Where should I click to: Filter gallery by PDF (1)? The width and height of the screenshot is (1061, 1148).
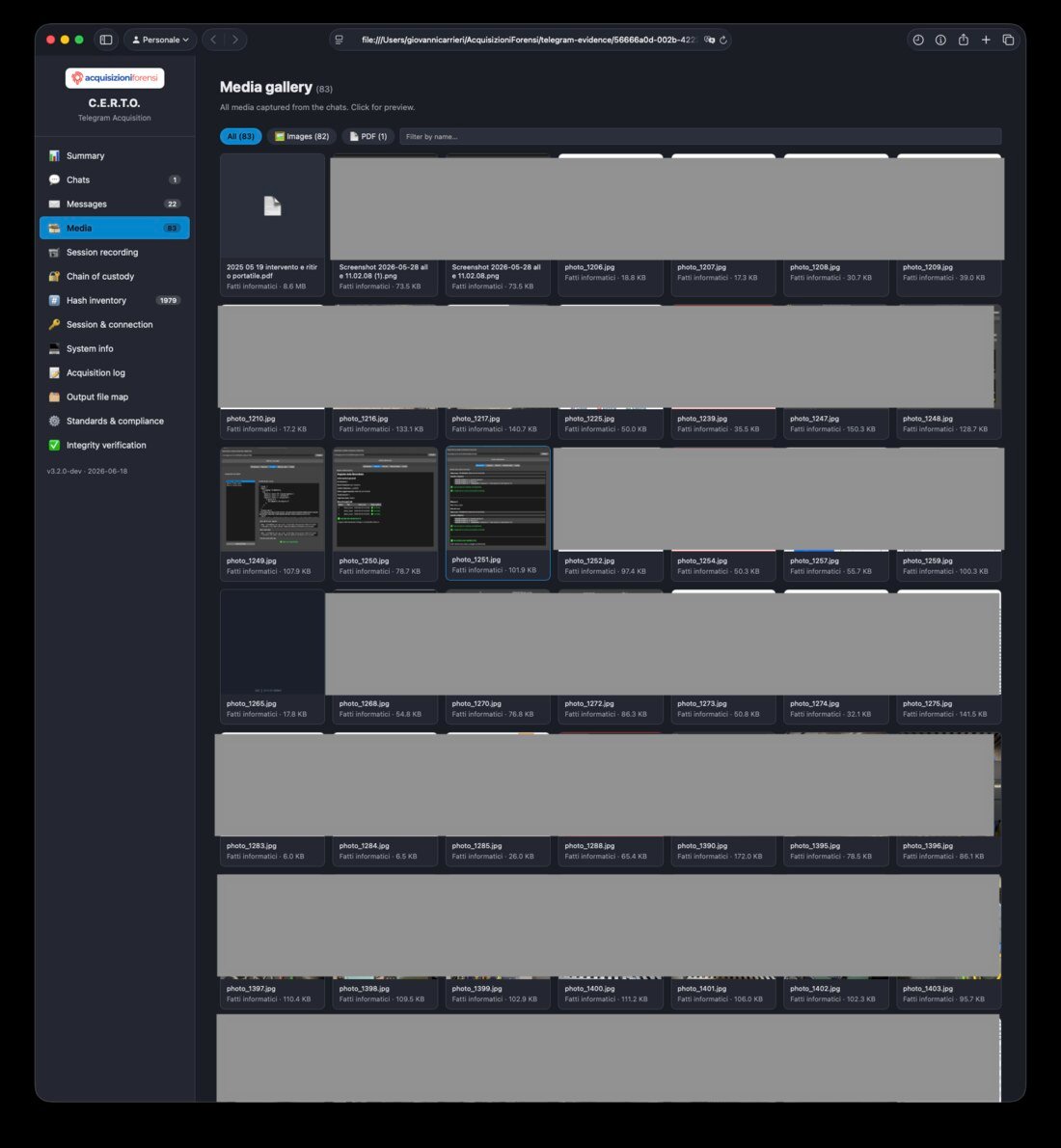[x=368, y=137]
